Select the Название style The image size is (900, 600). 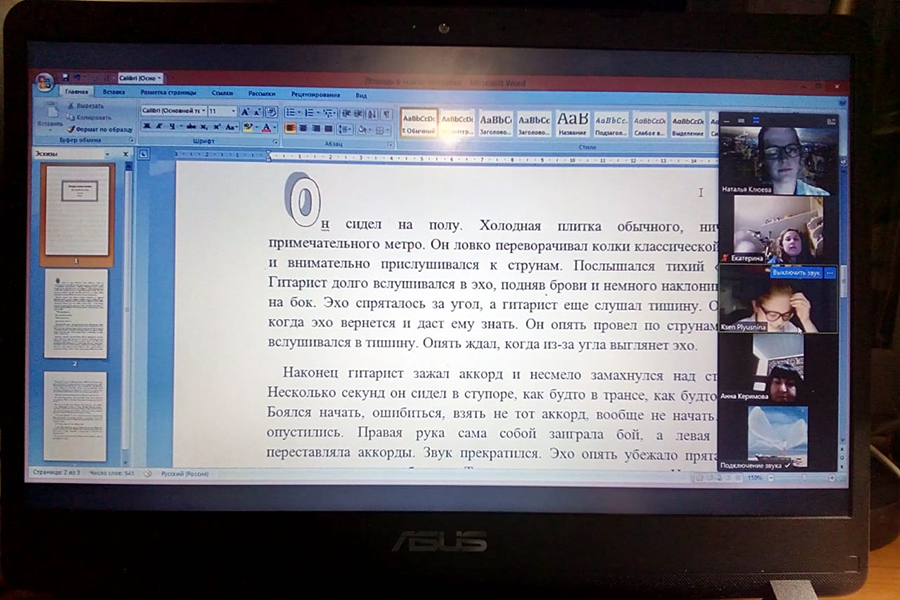coord(573,124)
